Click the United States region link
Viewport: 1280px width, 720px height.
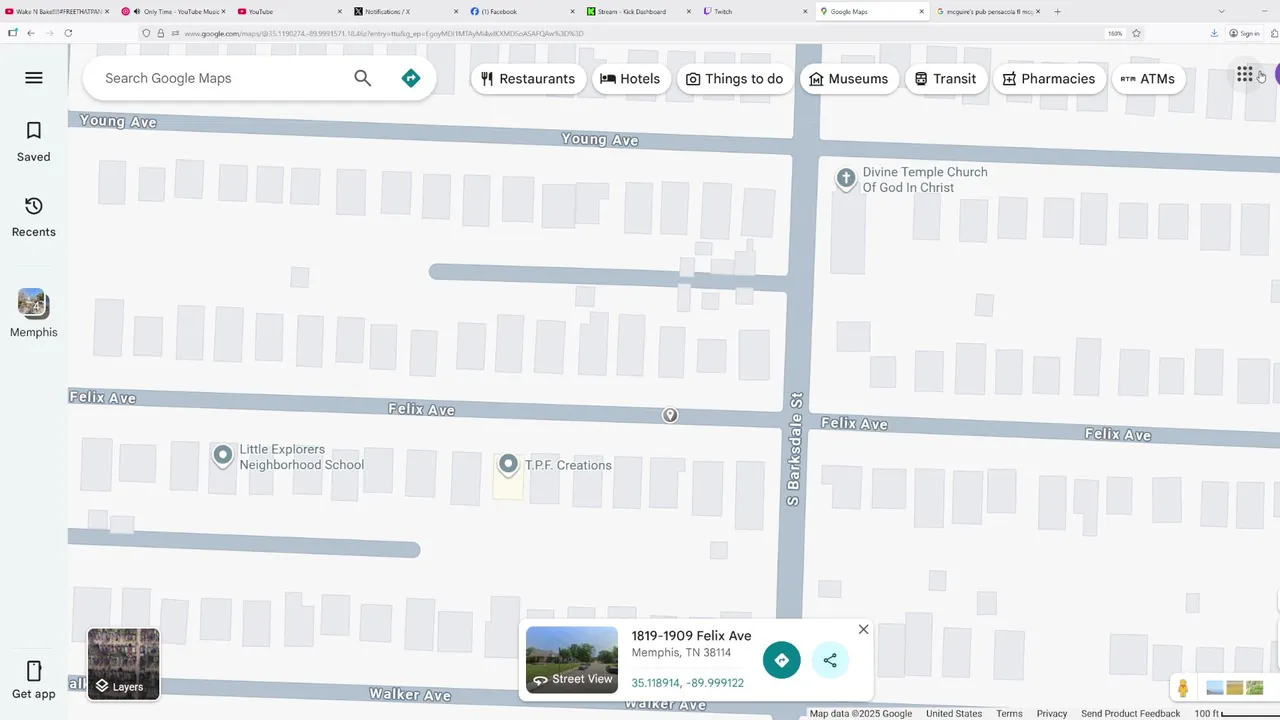954,714
